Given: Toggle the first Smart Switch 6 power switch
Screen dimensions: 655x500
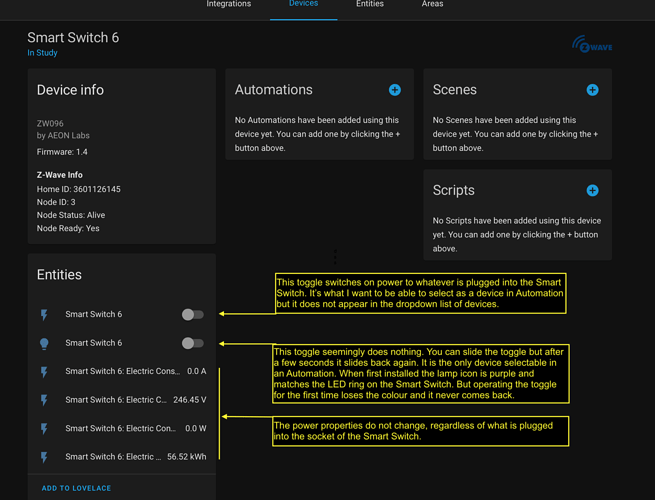Looking at the screenshot, I should pos(192,315).
